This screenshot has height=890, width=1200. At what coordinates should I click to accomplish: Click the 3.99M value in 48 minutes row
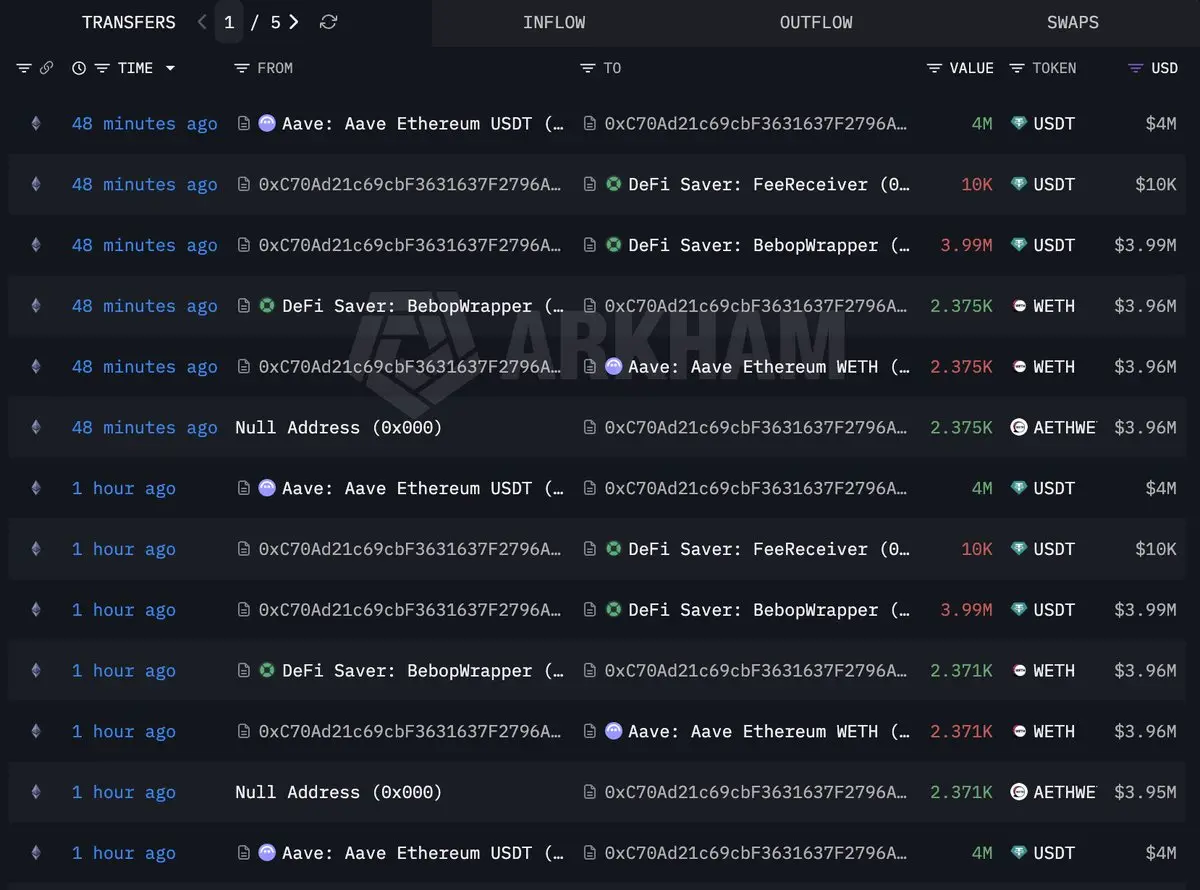click(966, 246)
